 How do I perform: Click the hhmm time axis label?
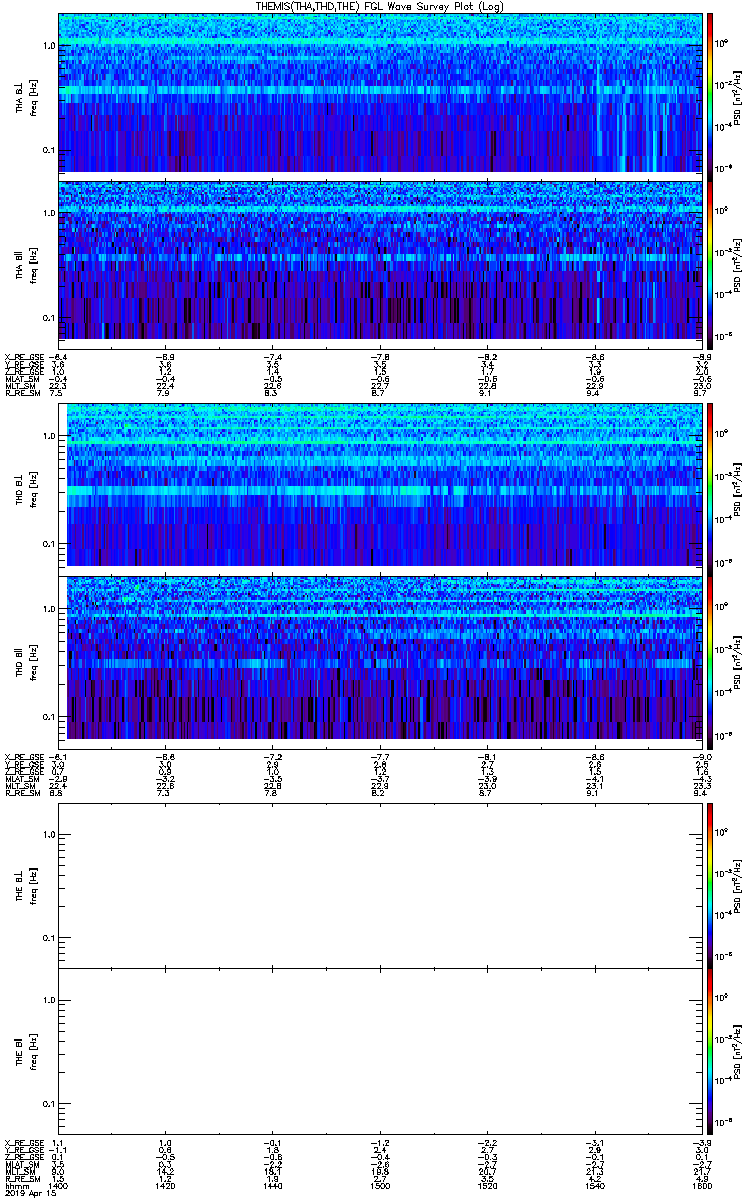[15, 1187]
